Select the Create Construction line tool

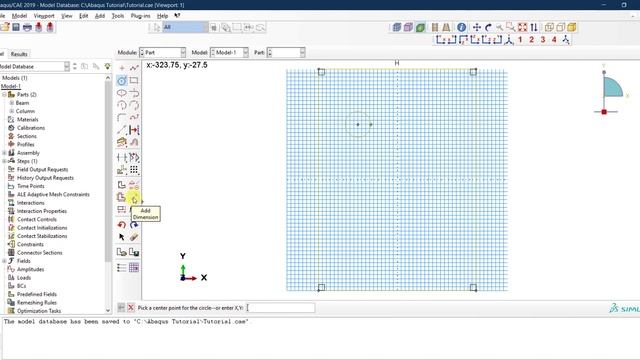122,130
